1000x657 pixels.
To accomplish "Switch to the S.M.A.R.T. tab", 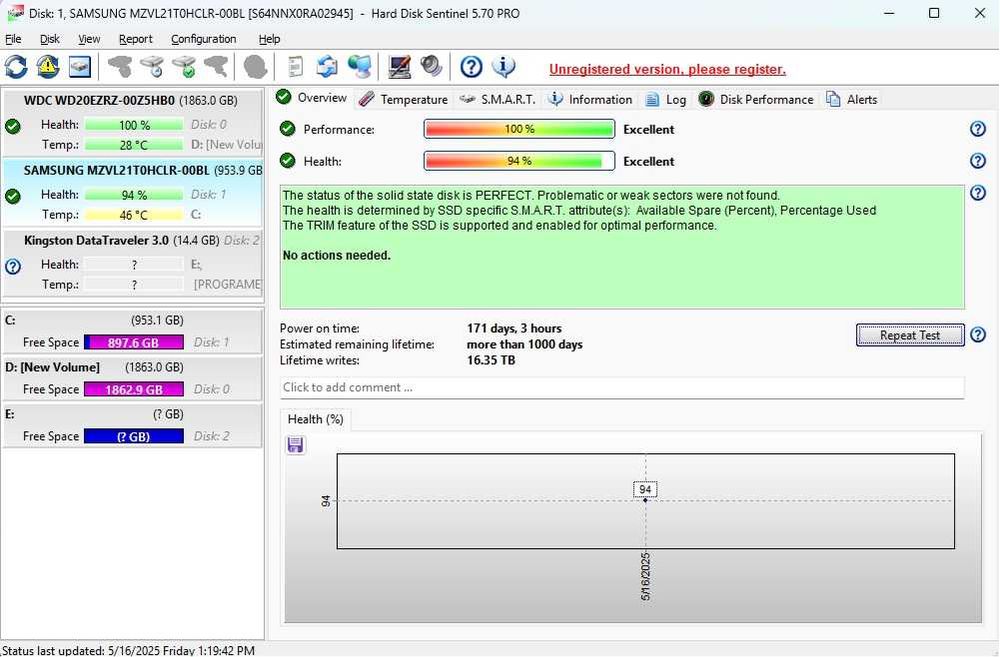I will (497, 100).
